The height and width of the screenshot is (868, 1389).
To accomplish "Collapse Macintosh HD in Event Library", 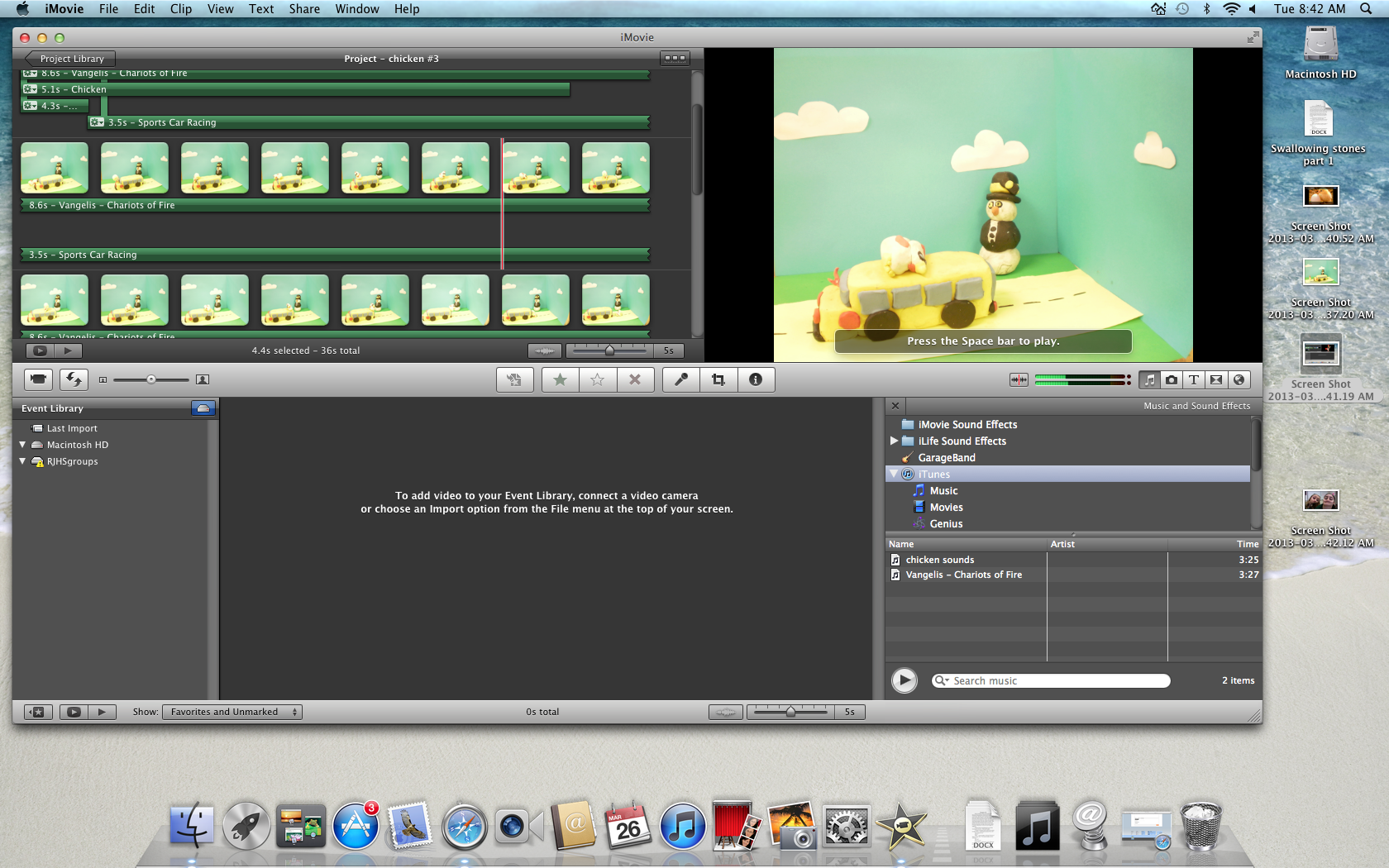I will pyautogui.click(x=22, y=445).
